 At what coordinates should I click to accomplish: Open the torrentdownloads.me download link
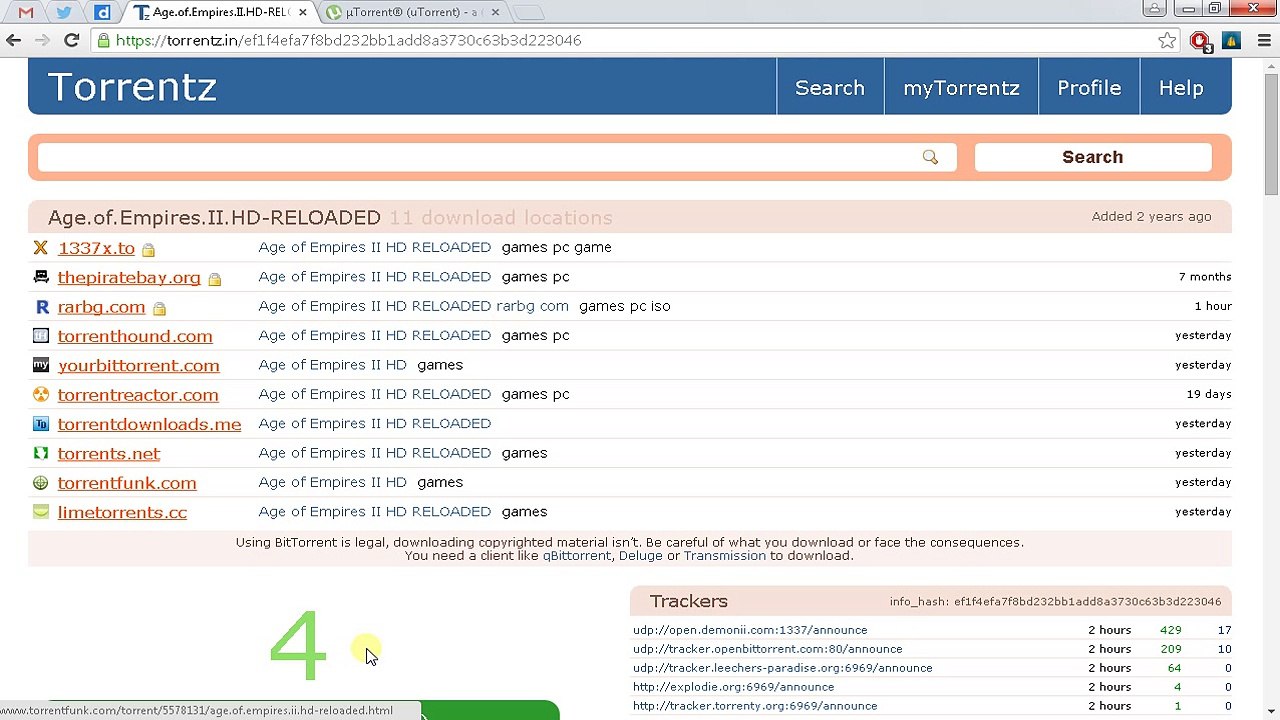coord(149,424)
